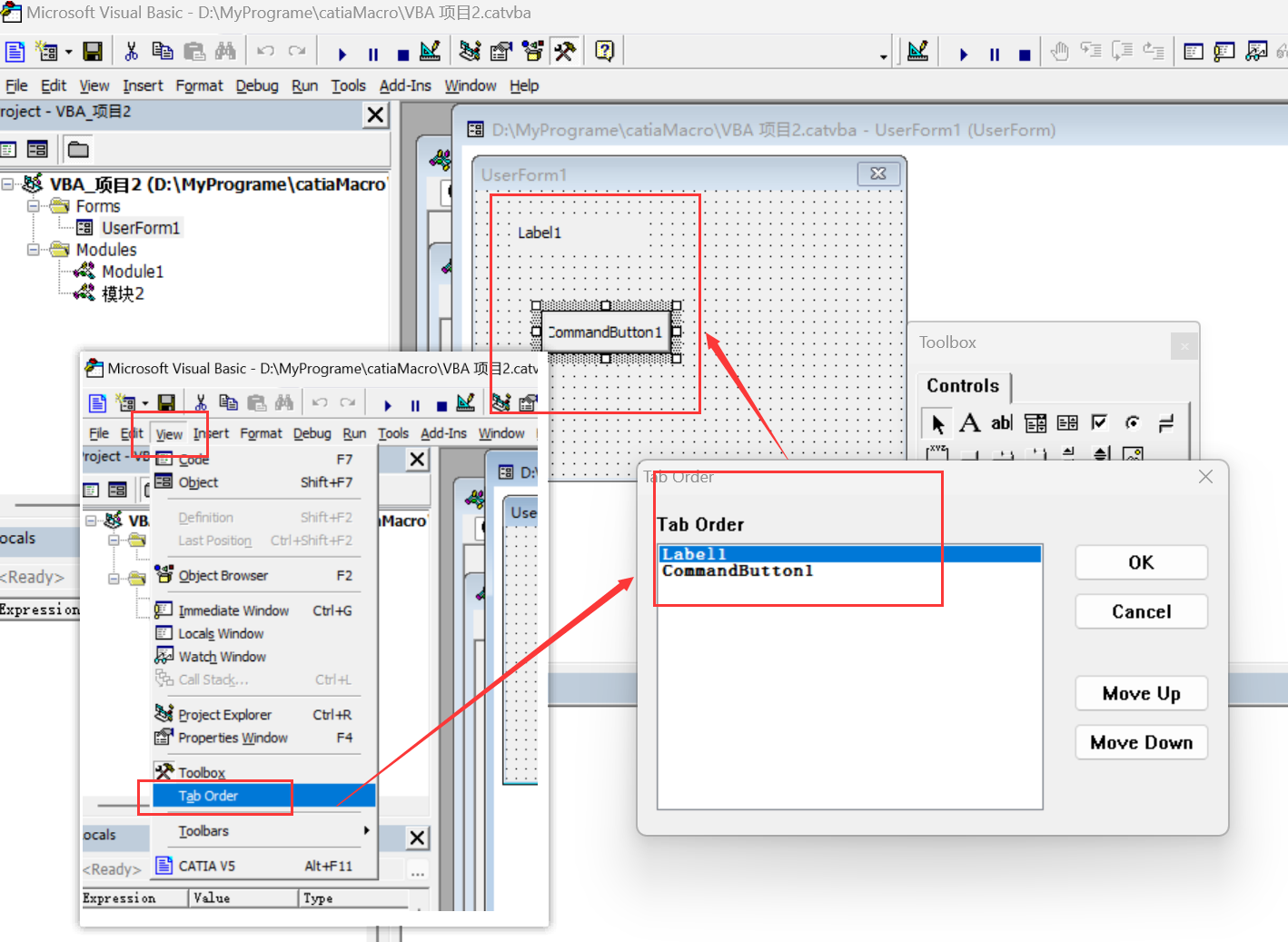Click the Project Explorer toolbar icon

tap(470, 52)
